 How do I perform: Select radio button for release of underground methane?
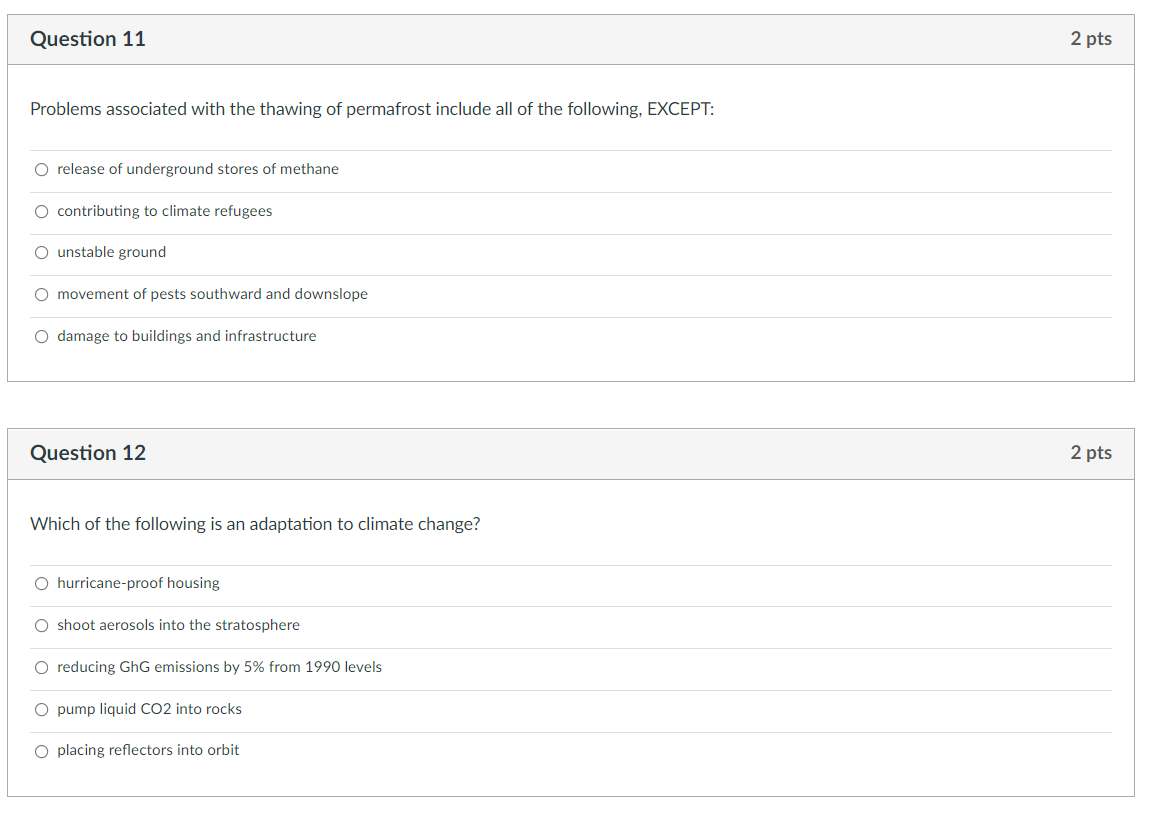[x=41, y=170]
